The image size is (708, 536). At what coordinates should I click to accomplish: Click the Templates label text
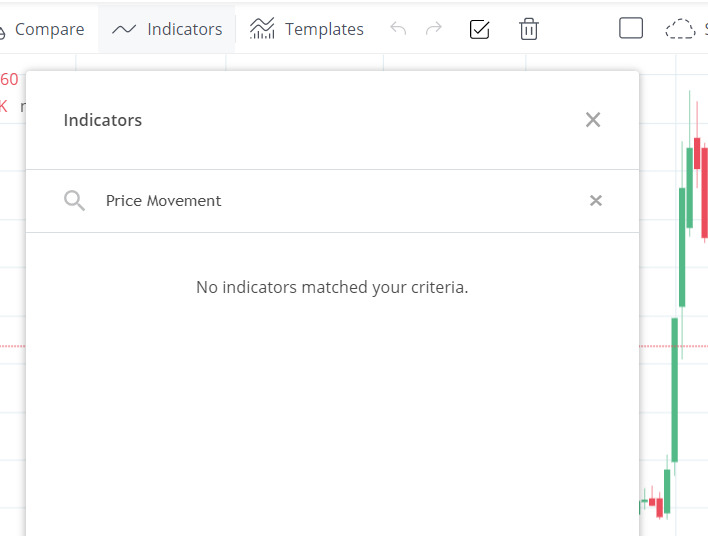click(324, 29)
